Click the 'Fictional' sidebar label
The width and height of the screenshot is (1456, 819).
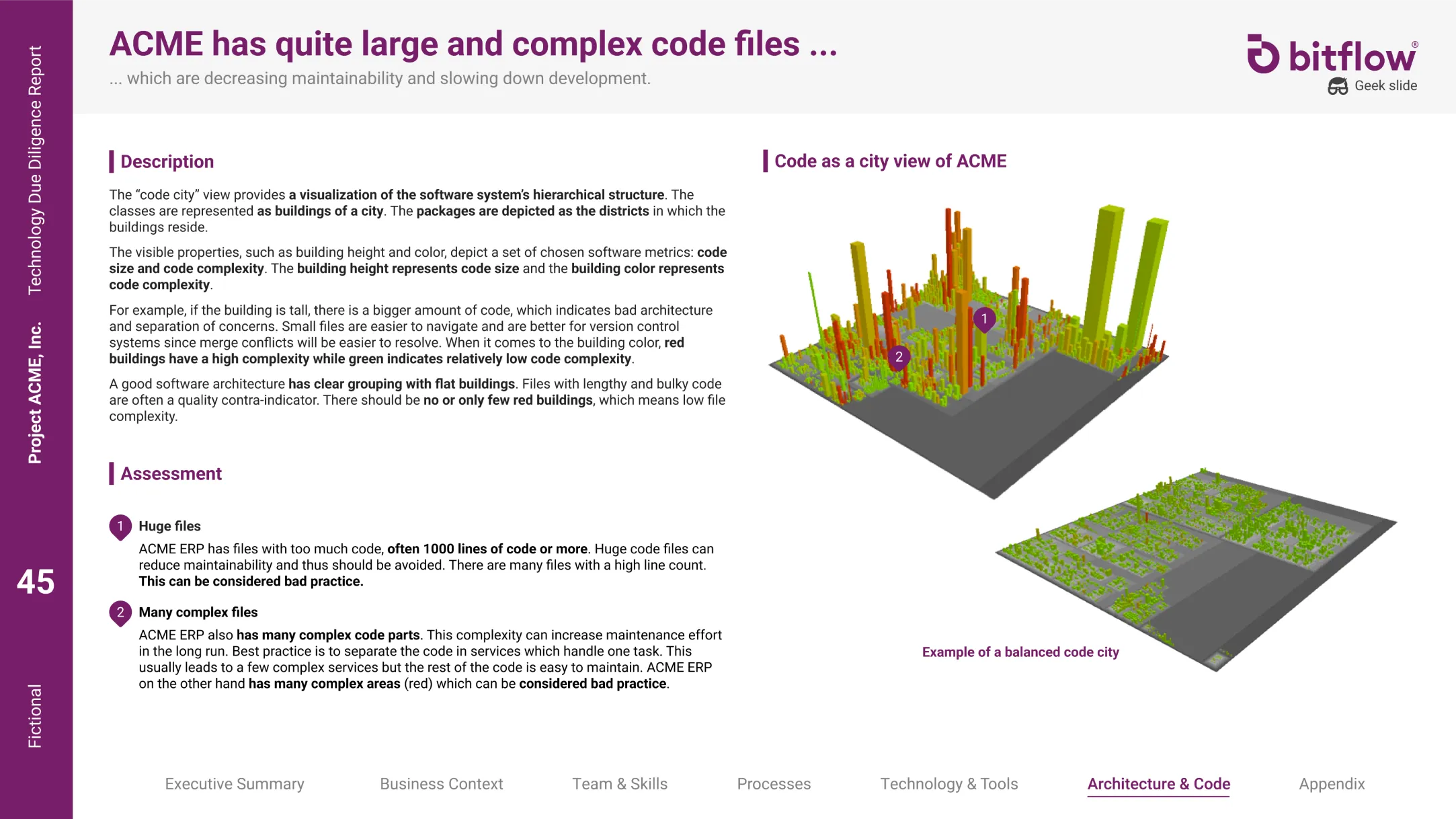[35, 717]
